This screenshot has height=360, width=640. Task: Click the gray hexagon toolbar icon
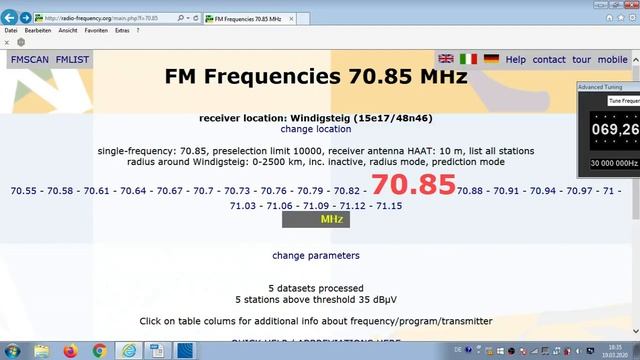click(21, 42)
